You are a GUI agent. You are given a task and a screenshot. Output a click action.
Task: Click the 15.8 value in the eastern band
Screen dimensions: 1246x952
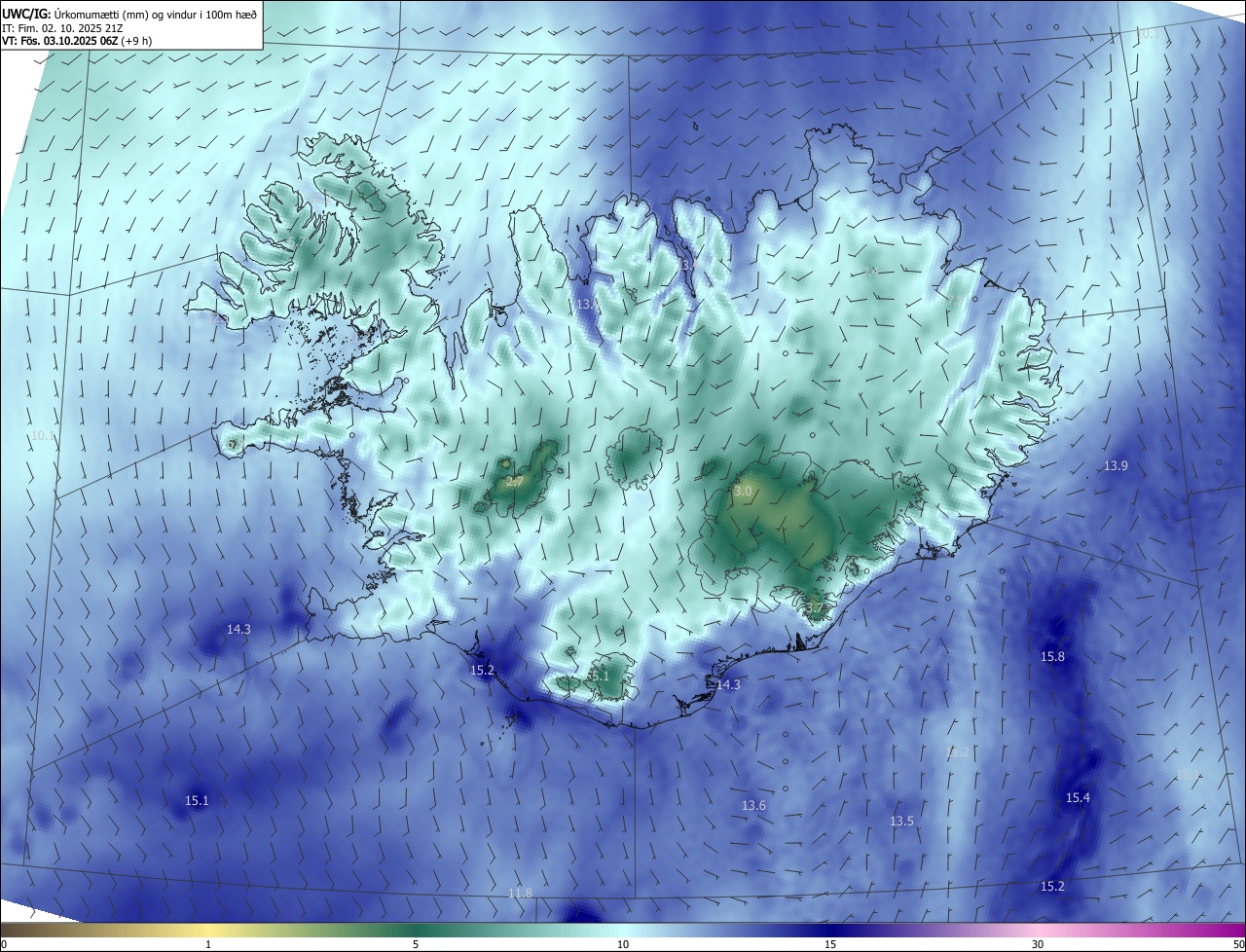tap(1052, 657)
